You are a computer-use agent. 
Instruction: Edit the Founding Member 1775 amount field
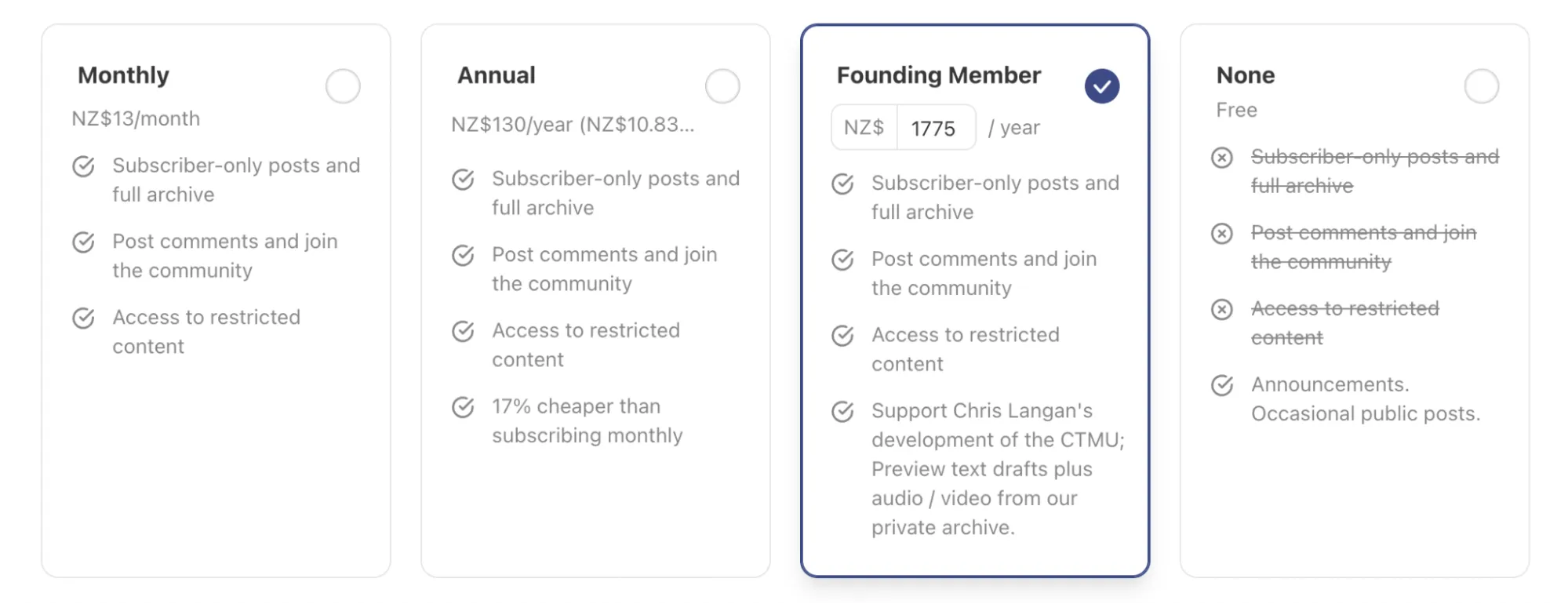[x=936, y=128]
